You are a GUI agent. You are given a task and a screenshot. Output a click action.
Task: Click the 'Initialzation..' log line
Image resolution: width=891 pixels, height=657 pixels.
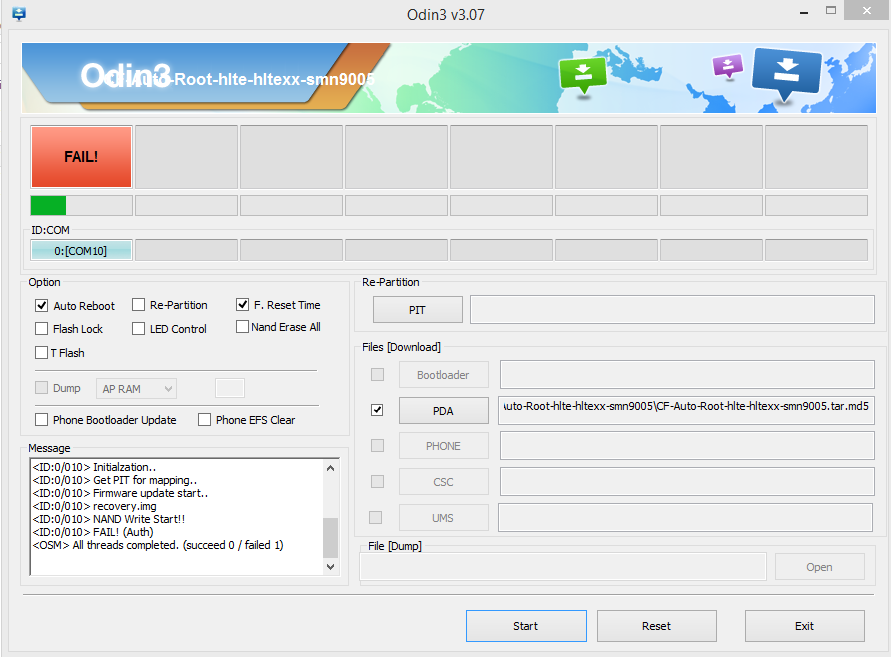point(94,467)
